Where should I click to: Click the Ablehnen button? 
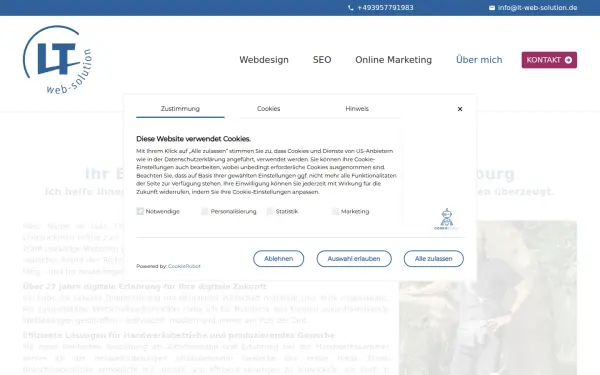click(279, 259)
